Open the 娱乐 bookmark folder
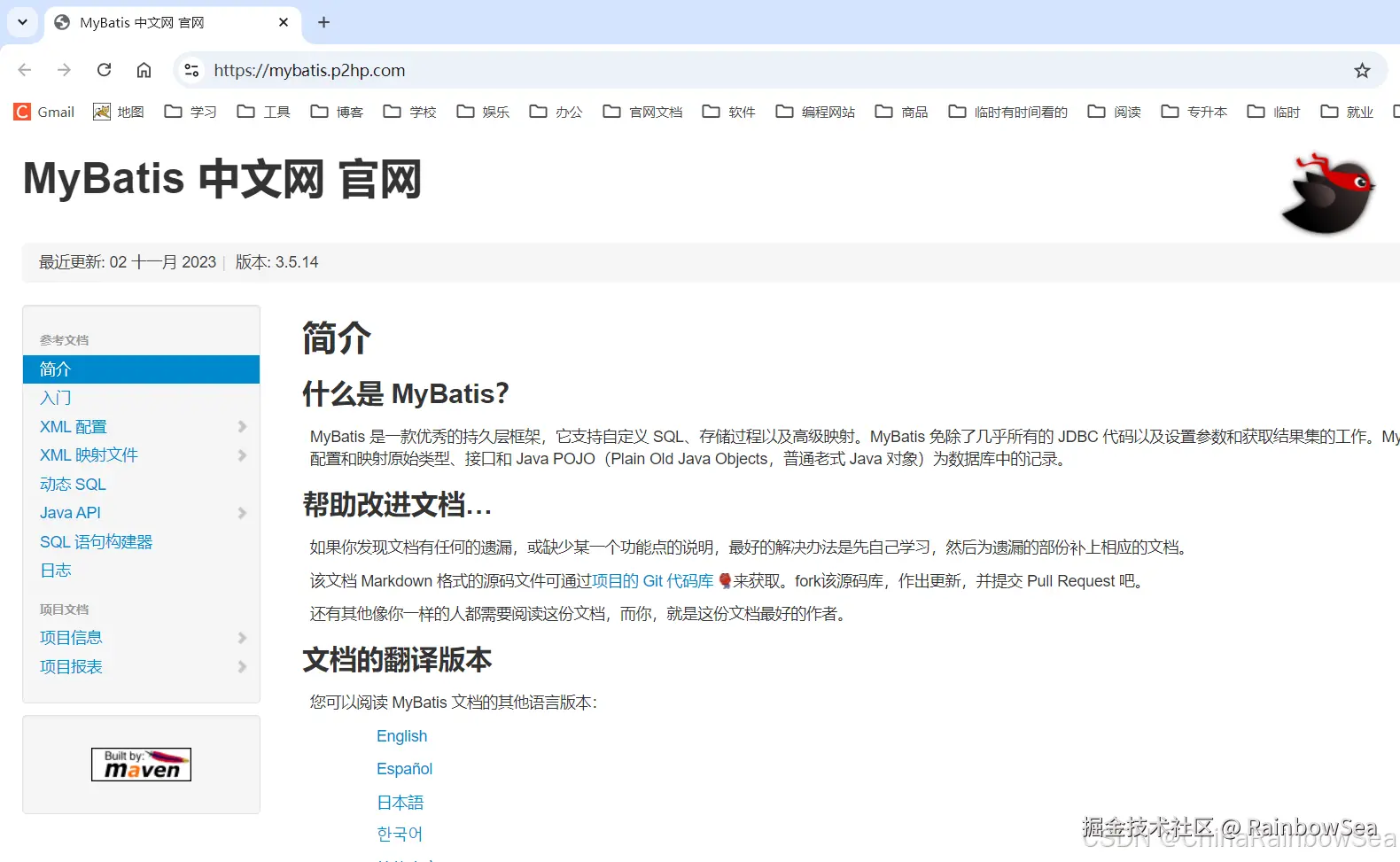 pos(483,112)
